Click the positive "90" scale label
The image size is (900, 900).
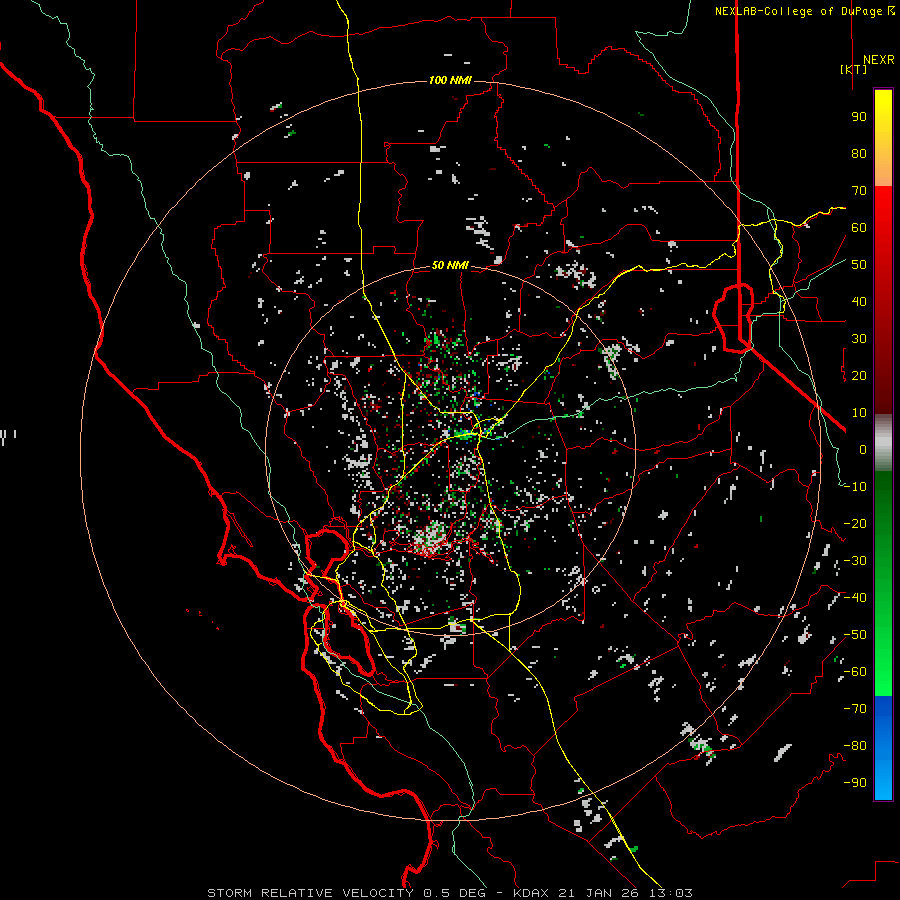(x=859, y=117)
